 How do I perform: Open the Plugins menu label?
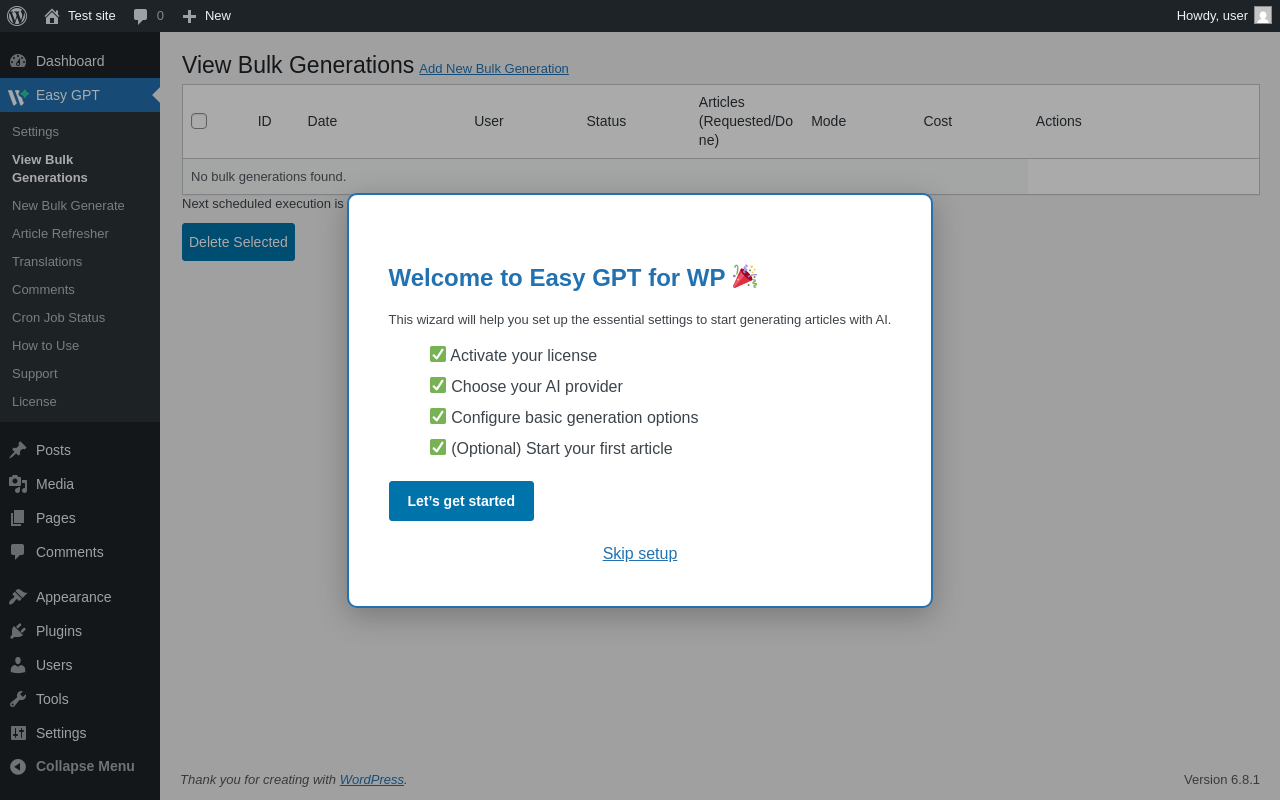[x=59, y=631]
